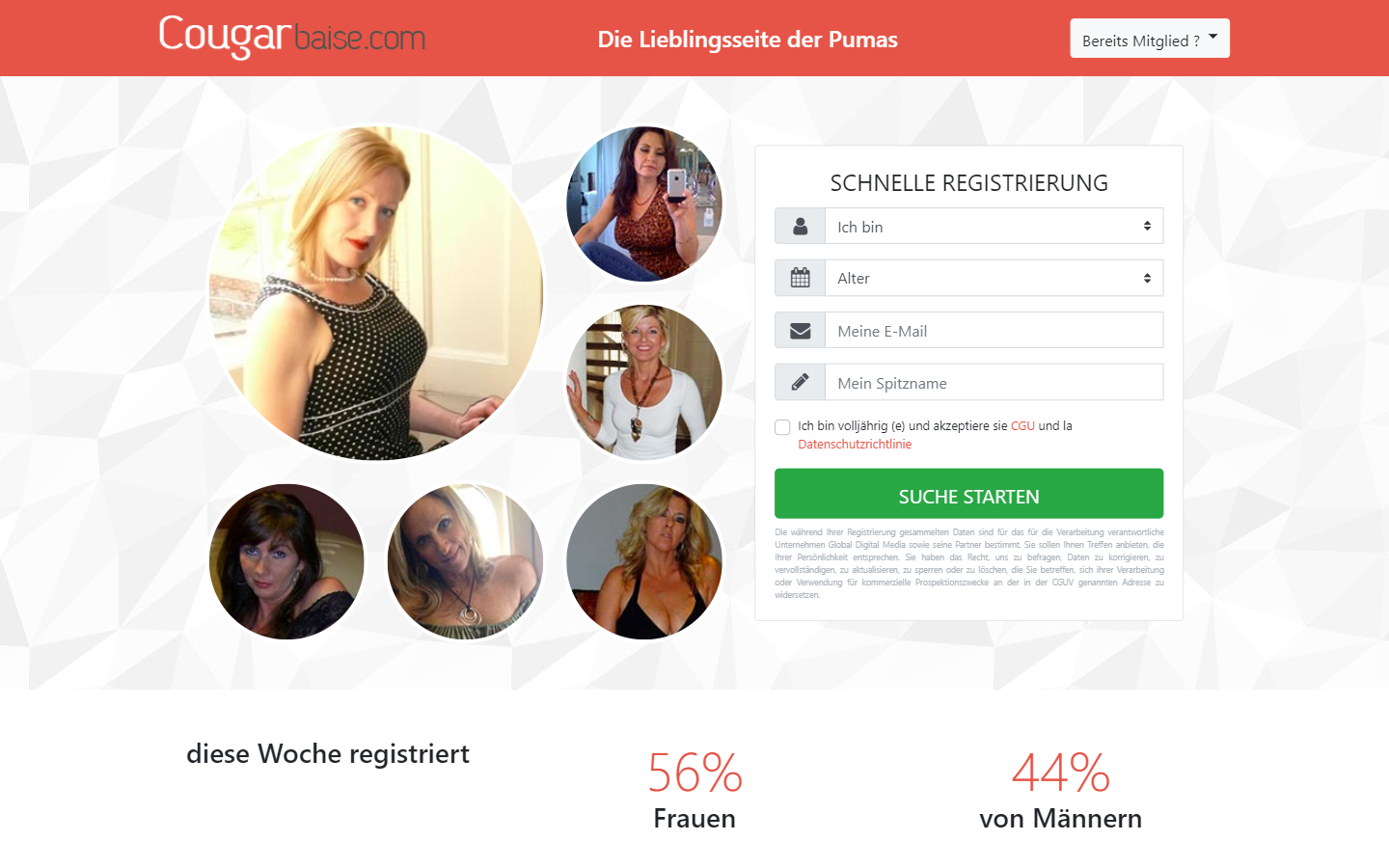
Task: Click the green SUCHE STARTEN button
Action: coord(968,494)
